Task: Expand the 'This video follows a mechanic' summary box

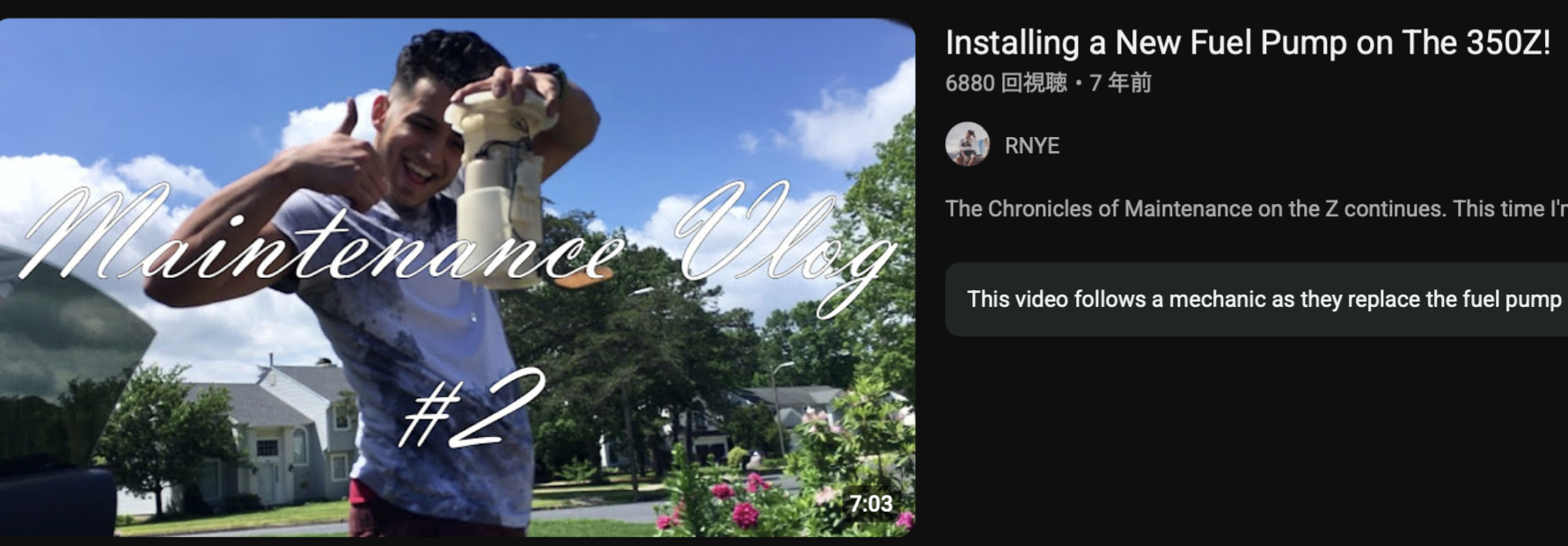Action: point(1257,299)
